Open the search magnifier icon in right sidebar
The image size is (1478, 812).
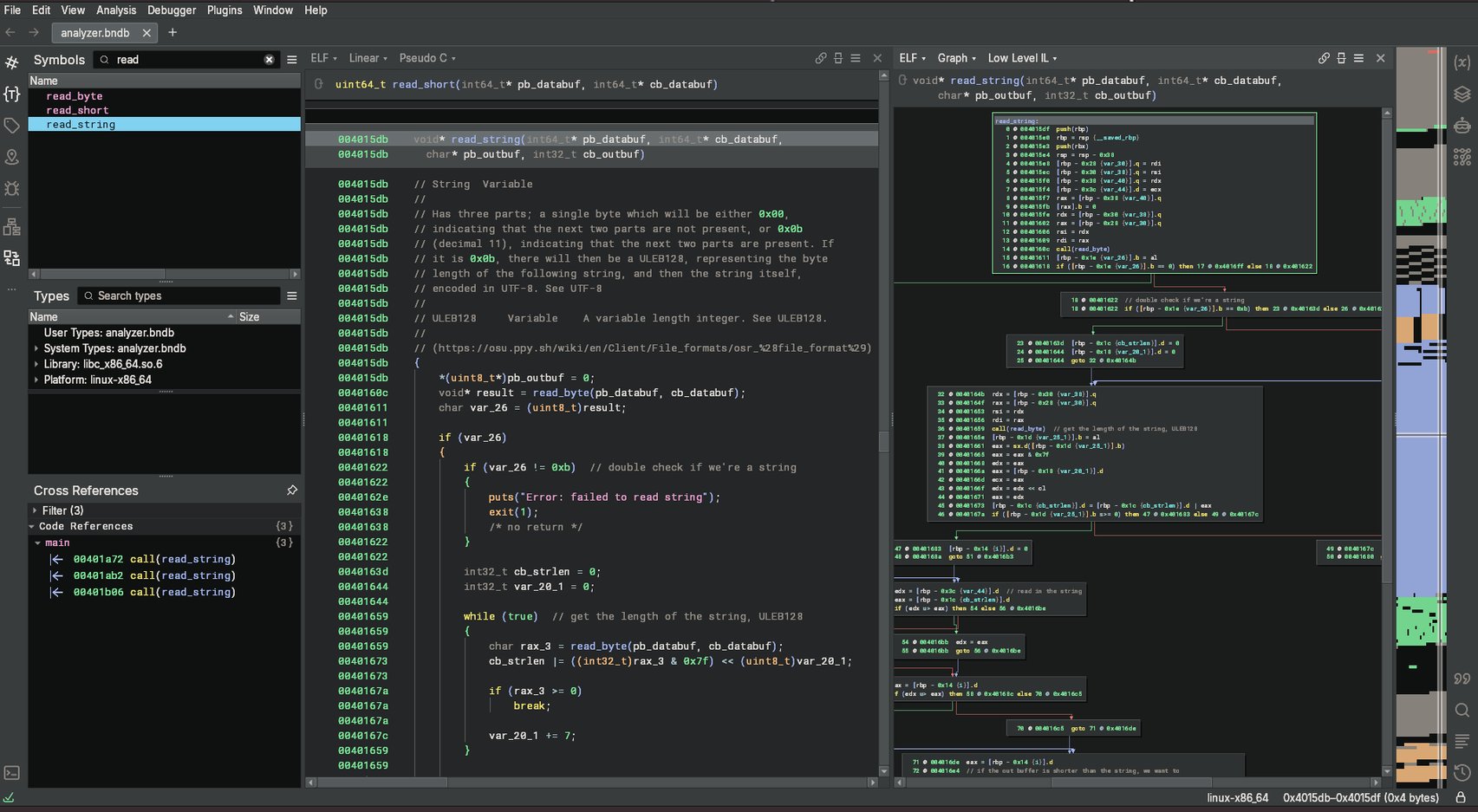[1462, 710]
